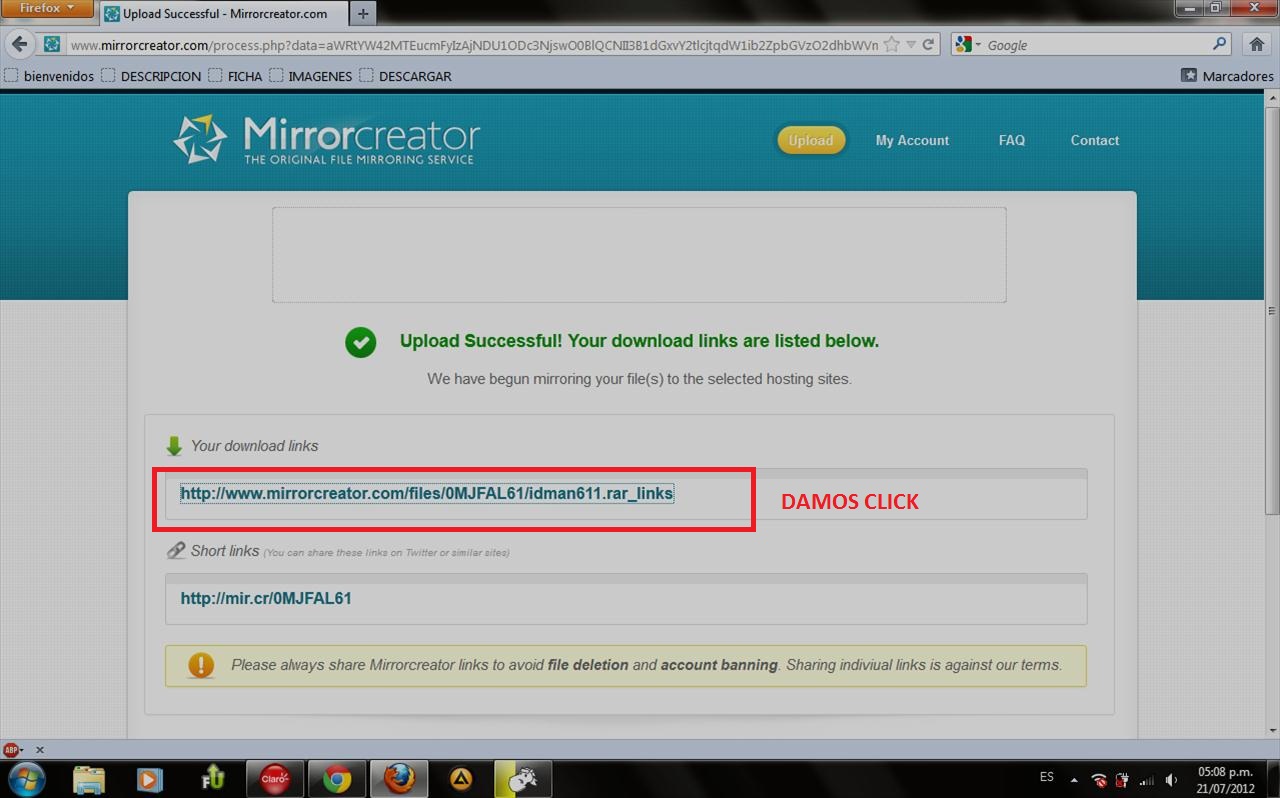
Task: Open the Google search engine selector dropdown
Action: point(968,45)
